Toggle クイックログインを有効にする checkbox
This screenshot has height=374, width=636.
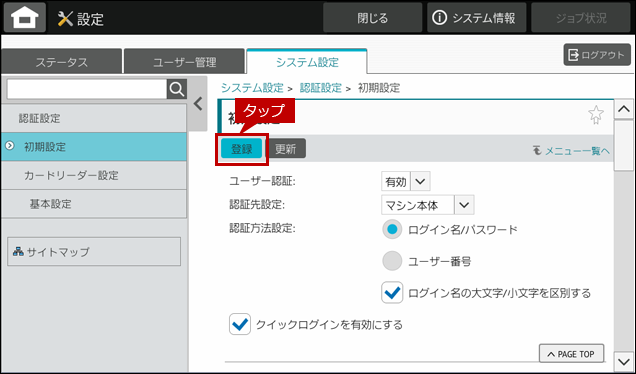[240, 324]
